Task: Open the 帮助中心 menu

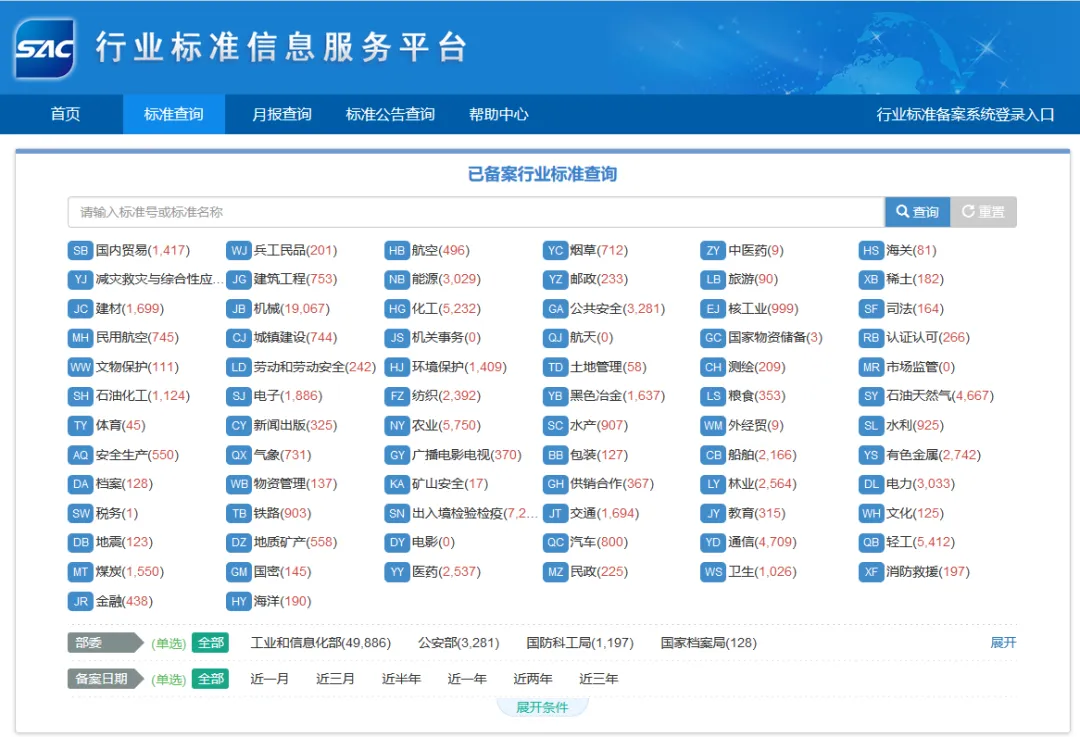Action: pos(500,114)
